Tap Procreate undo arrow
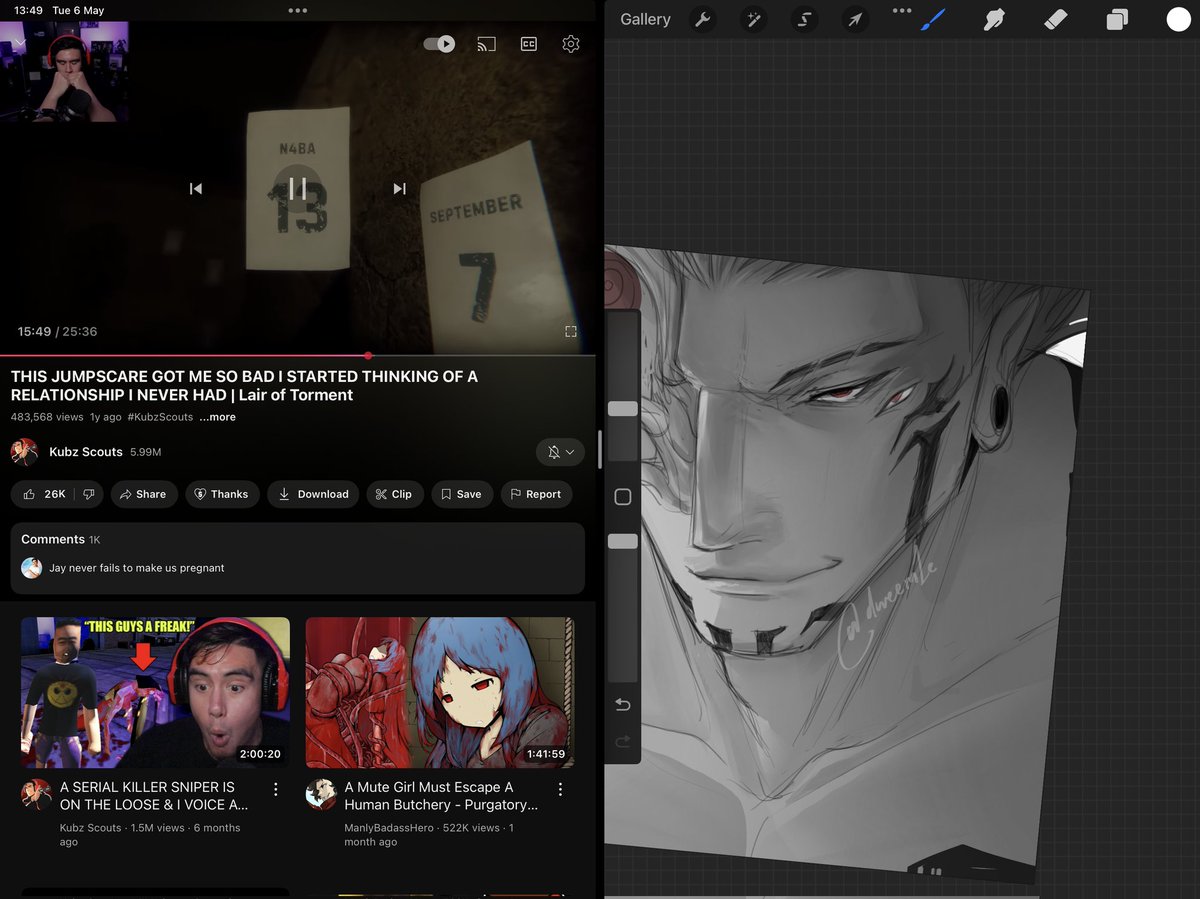 click(622, 705)
